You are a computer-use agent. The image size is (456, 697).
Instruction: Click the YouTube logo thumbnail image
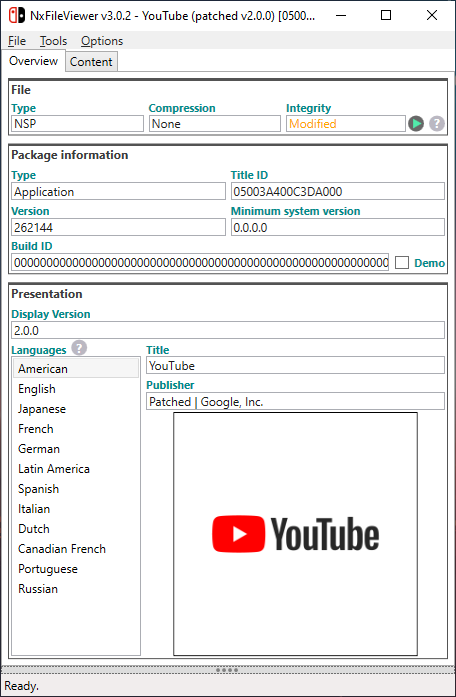[296, 534]
